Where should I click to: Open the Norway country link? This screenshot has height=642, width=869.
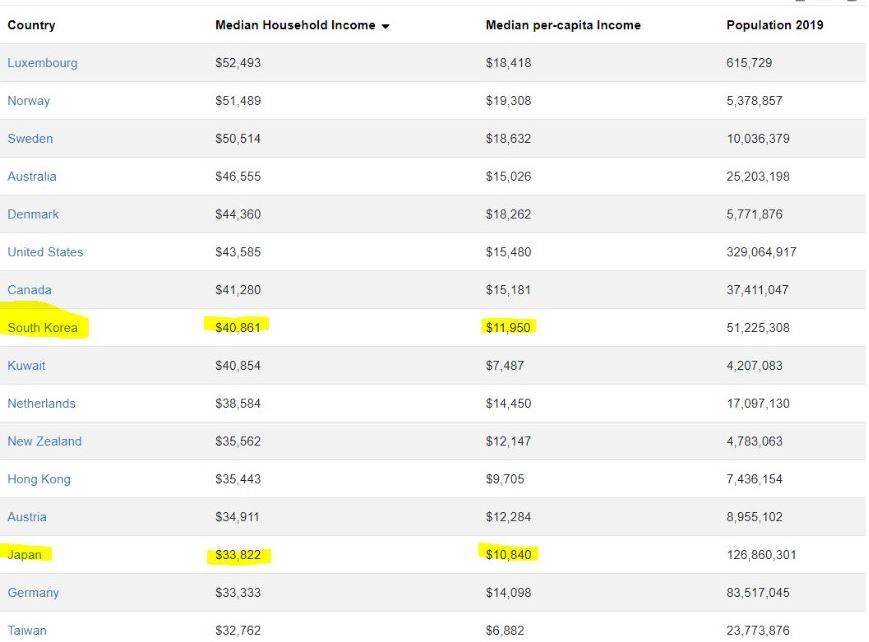[28, 101]
